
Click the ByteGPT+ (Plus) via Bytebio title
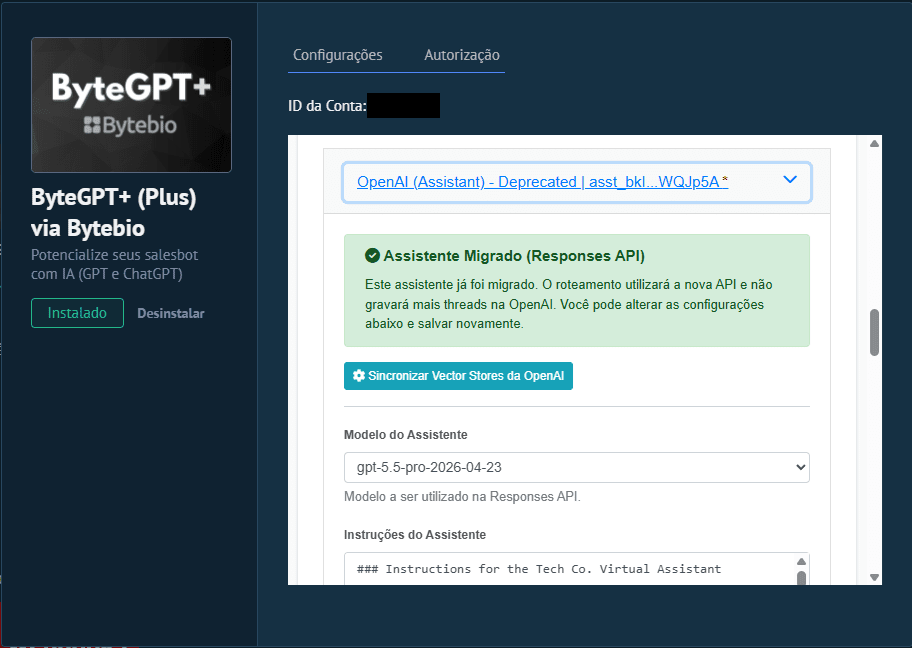[x=113, y=212]
